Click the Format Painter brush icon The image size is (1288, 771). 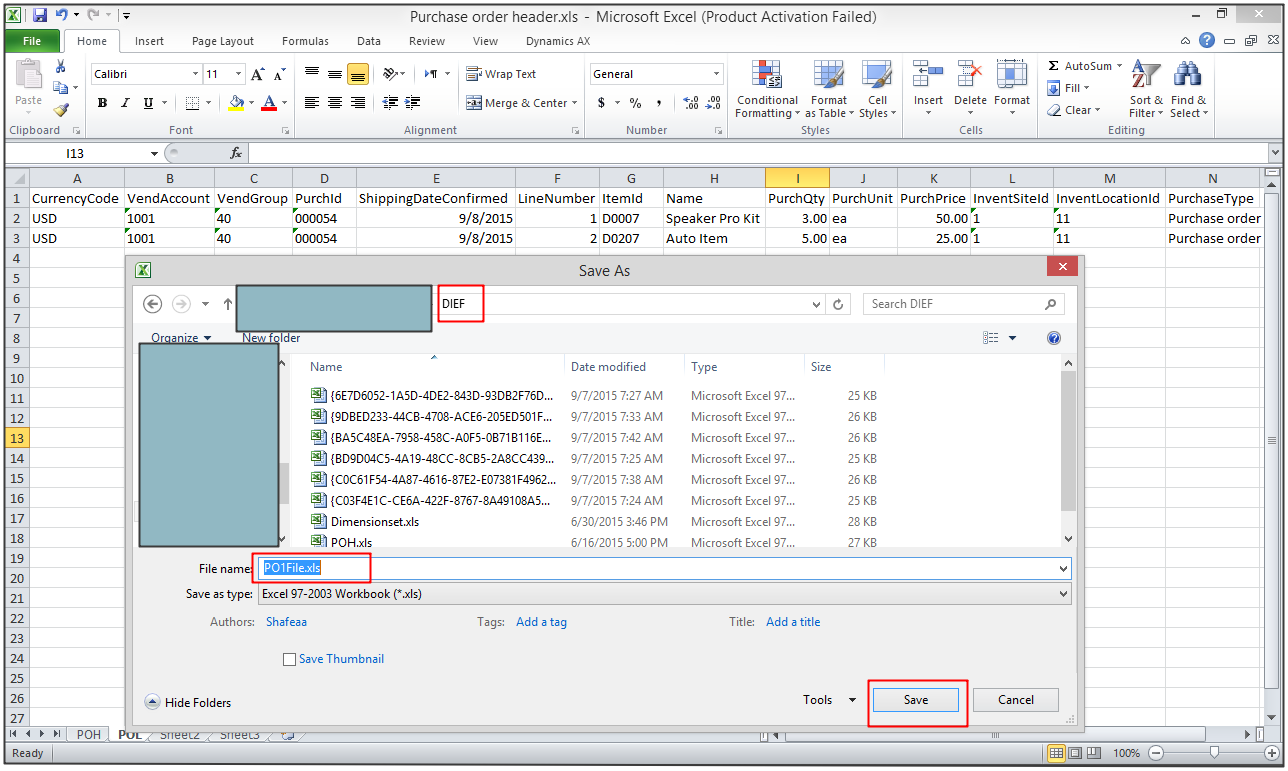coord(60,110)
